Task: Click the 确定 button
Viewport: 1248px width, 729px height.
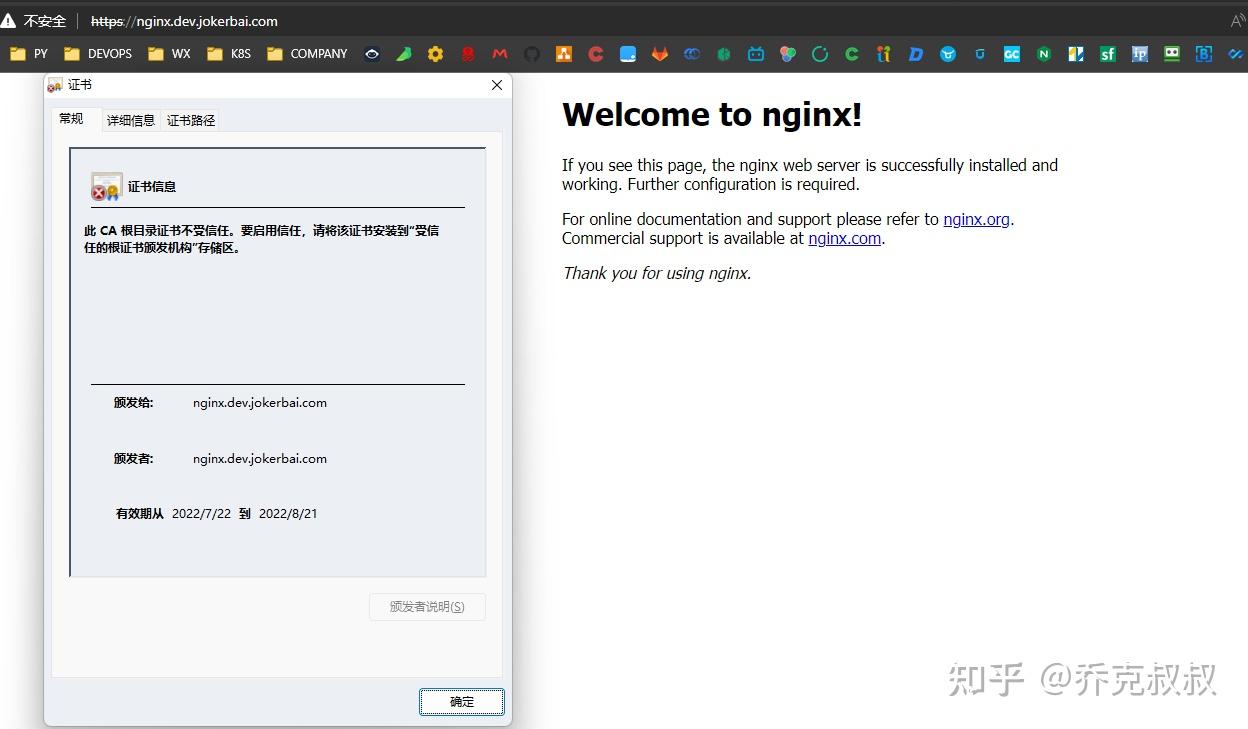Action: (x=462, y=702)
